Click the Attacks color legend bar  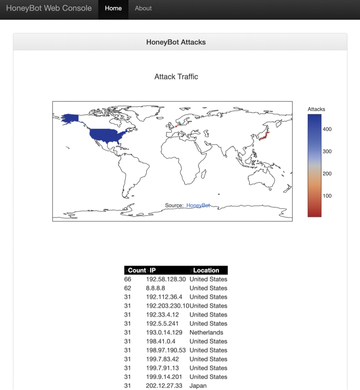314,165
